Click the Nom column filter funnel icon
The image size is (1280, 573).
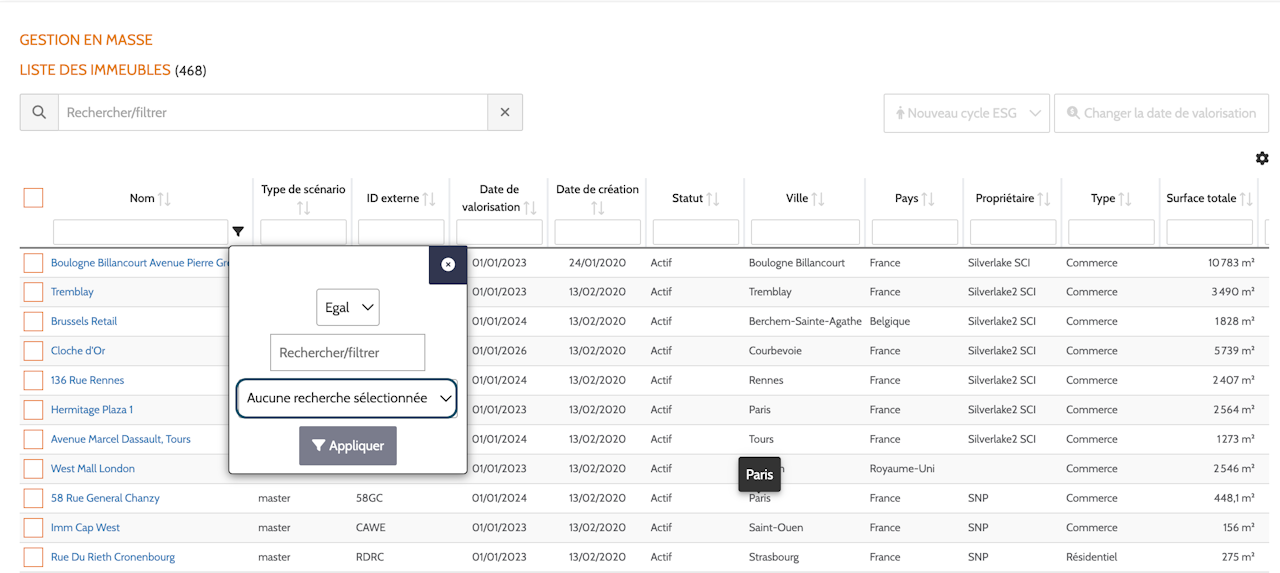pos(238,232)
